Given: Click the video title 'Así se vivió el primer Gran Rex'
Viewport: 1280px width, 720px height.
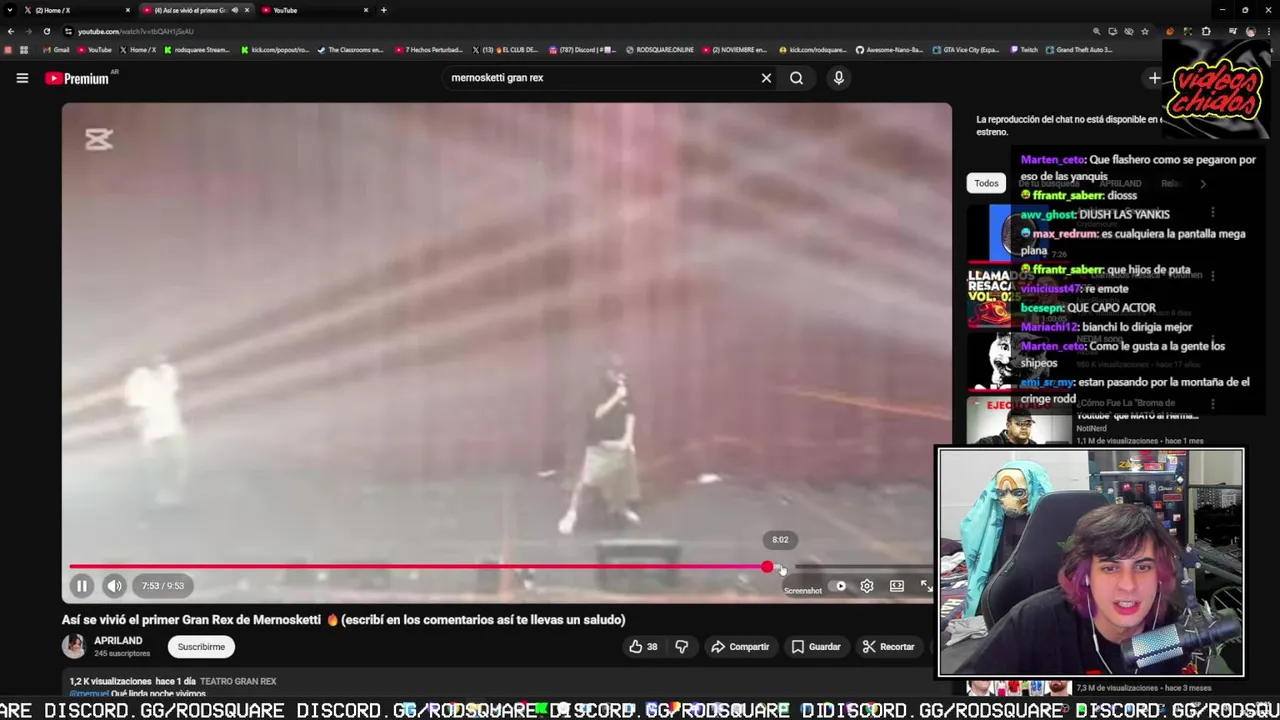Looking at the screenshot, I should click(343, 620).
